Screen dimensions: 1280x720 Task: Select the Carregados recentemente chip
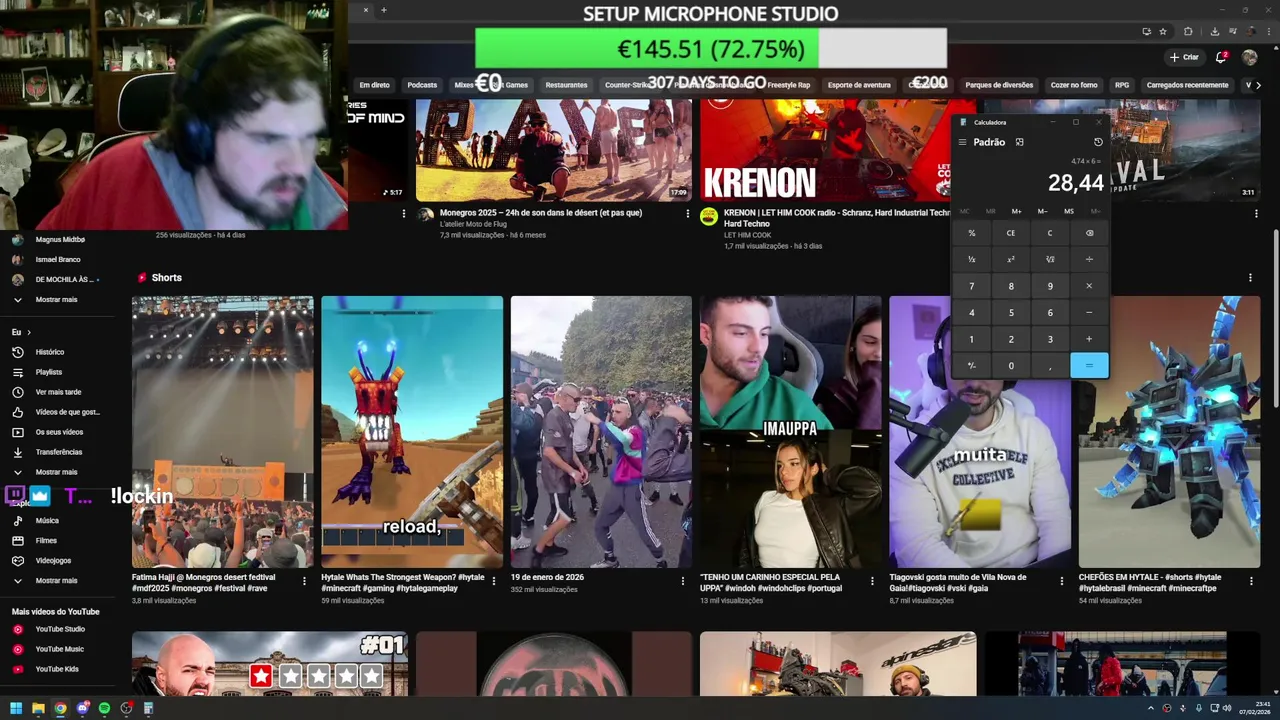click(1187, 85)
